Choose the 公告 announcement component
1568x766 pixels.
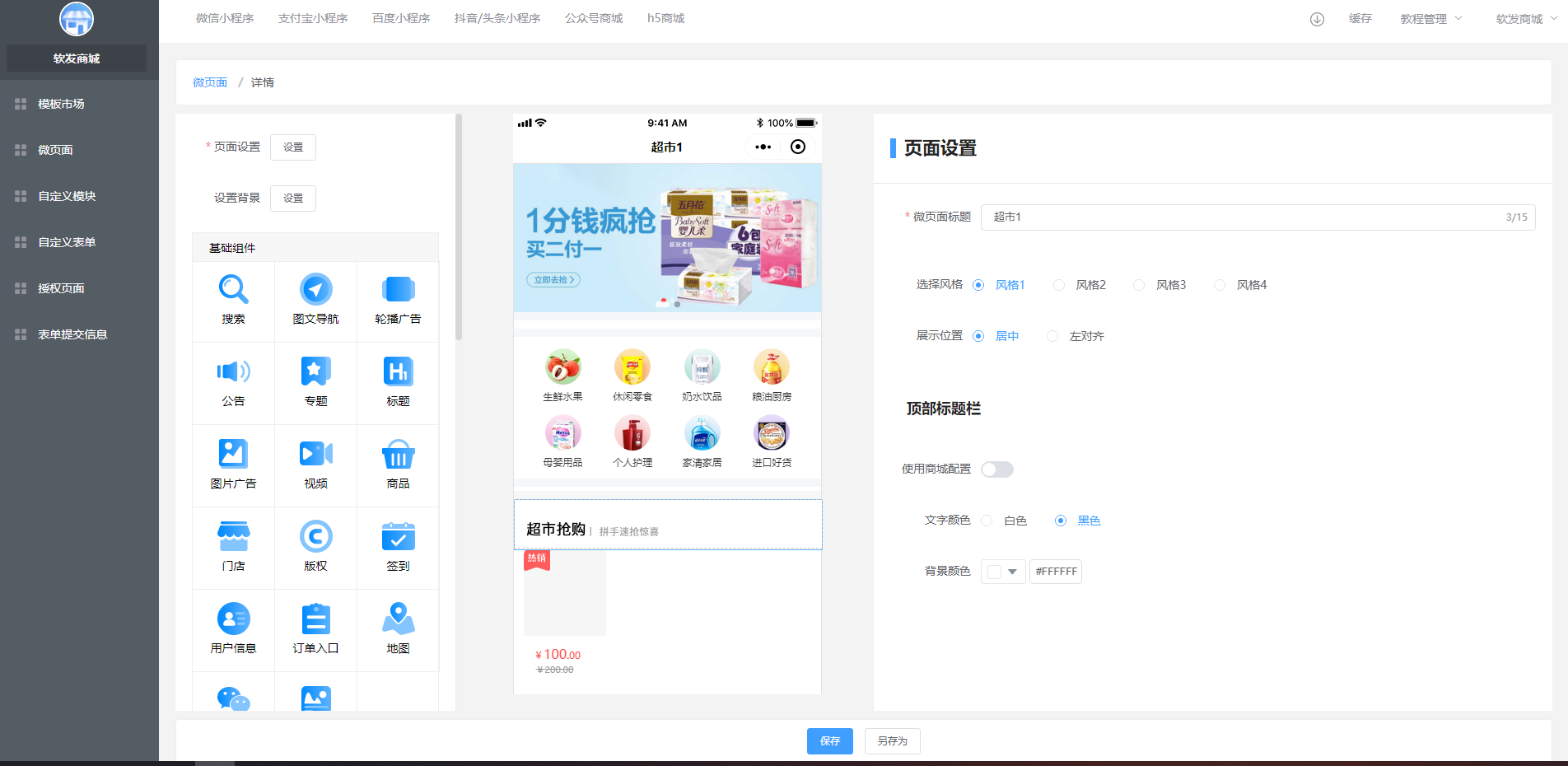[233, 373]
